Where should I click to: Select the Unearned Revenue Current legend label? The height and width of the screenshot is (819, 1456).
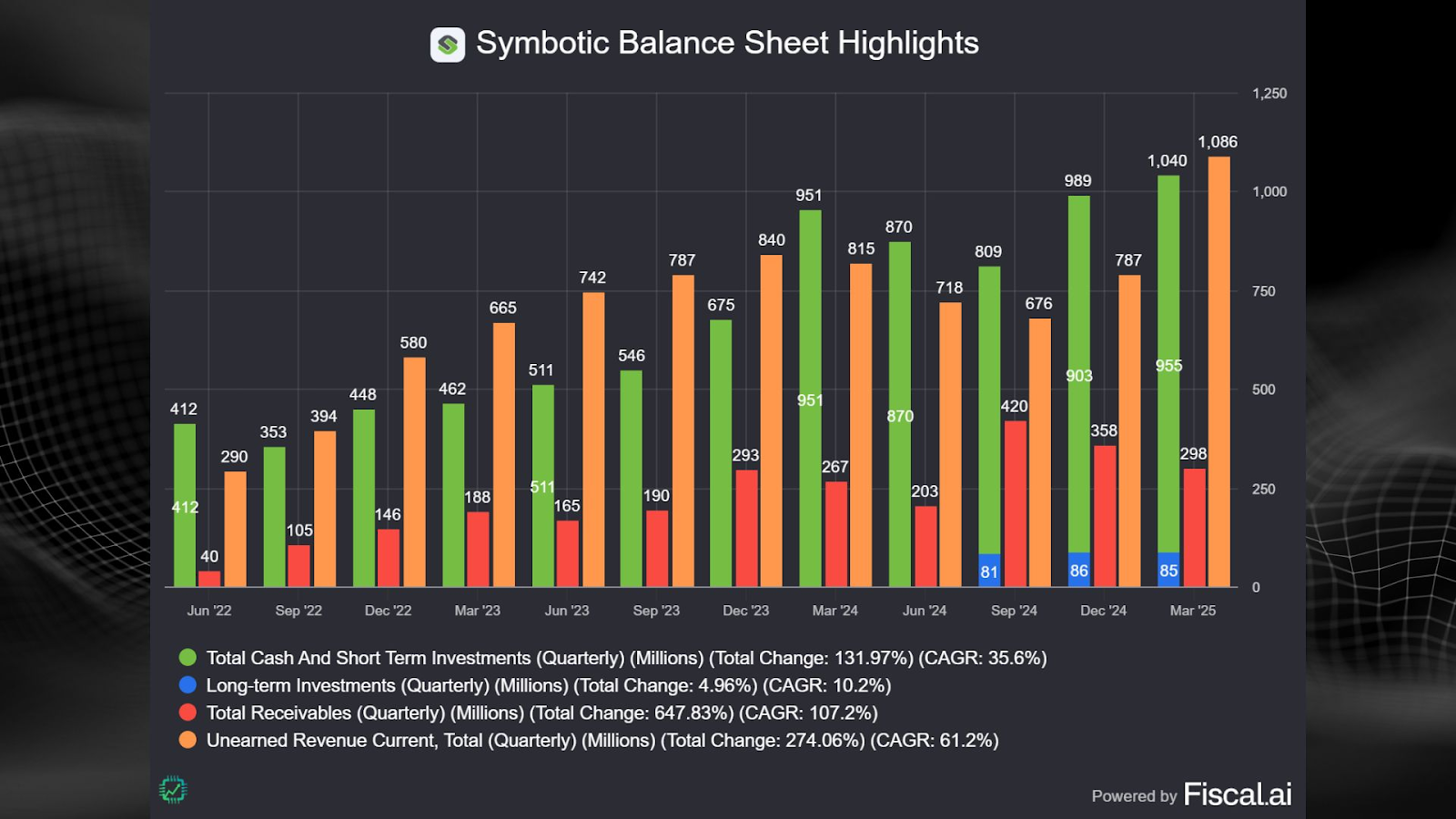[x=602, y=740]
